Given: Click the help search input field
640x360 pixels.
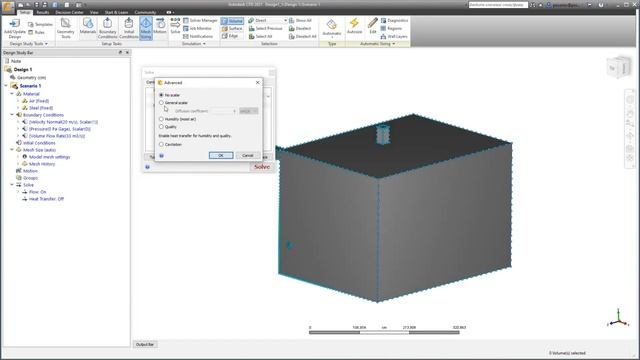Looking at the screenshot, I should (498, 5).
